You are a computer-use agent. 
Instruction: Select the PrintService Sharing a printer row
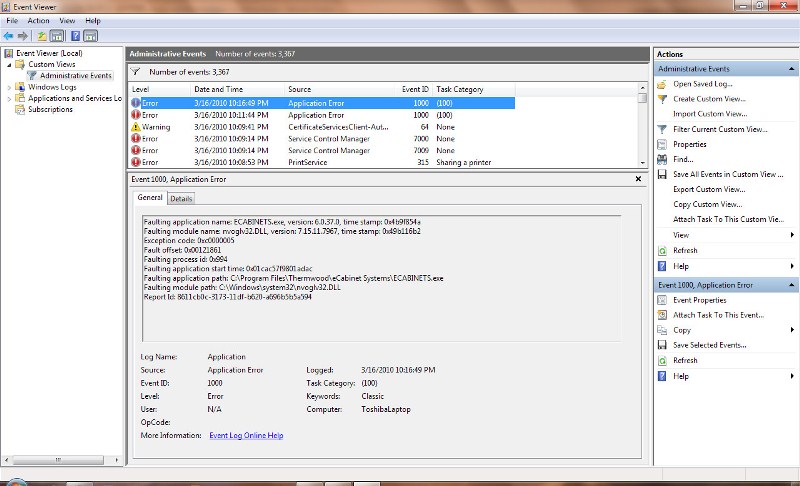point(321,162)
